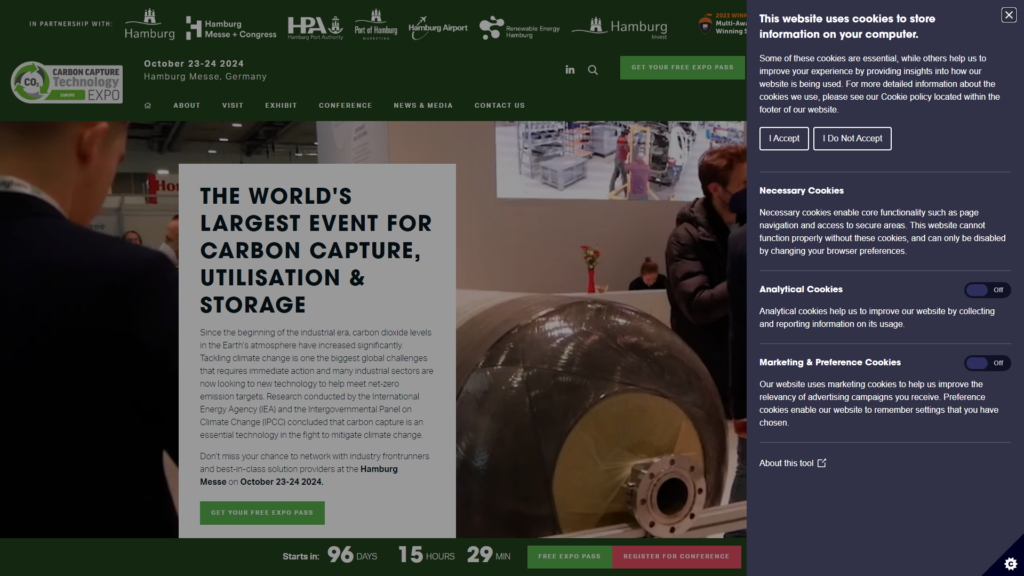Toggle Analytical Cookies switch
Viewport: 1024px width, 576px height.
click(987, 290)
